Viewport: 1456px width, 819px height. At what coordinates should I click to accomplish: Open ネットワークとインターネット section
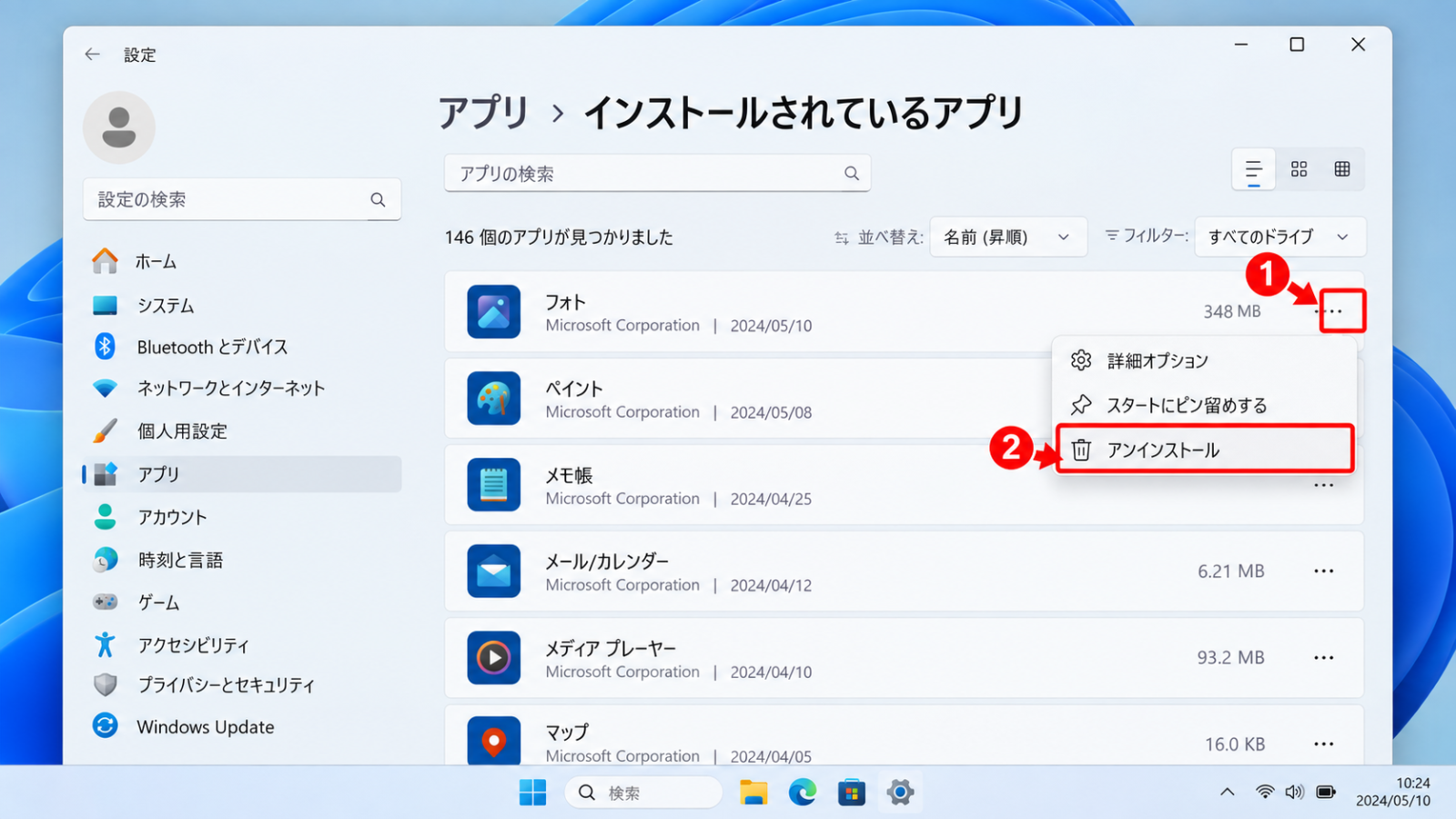coord(242,388)
